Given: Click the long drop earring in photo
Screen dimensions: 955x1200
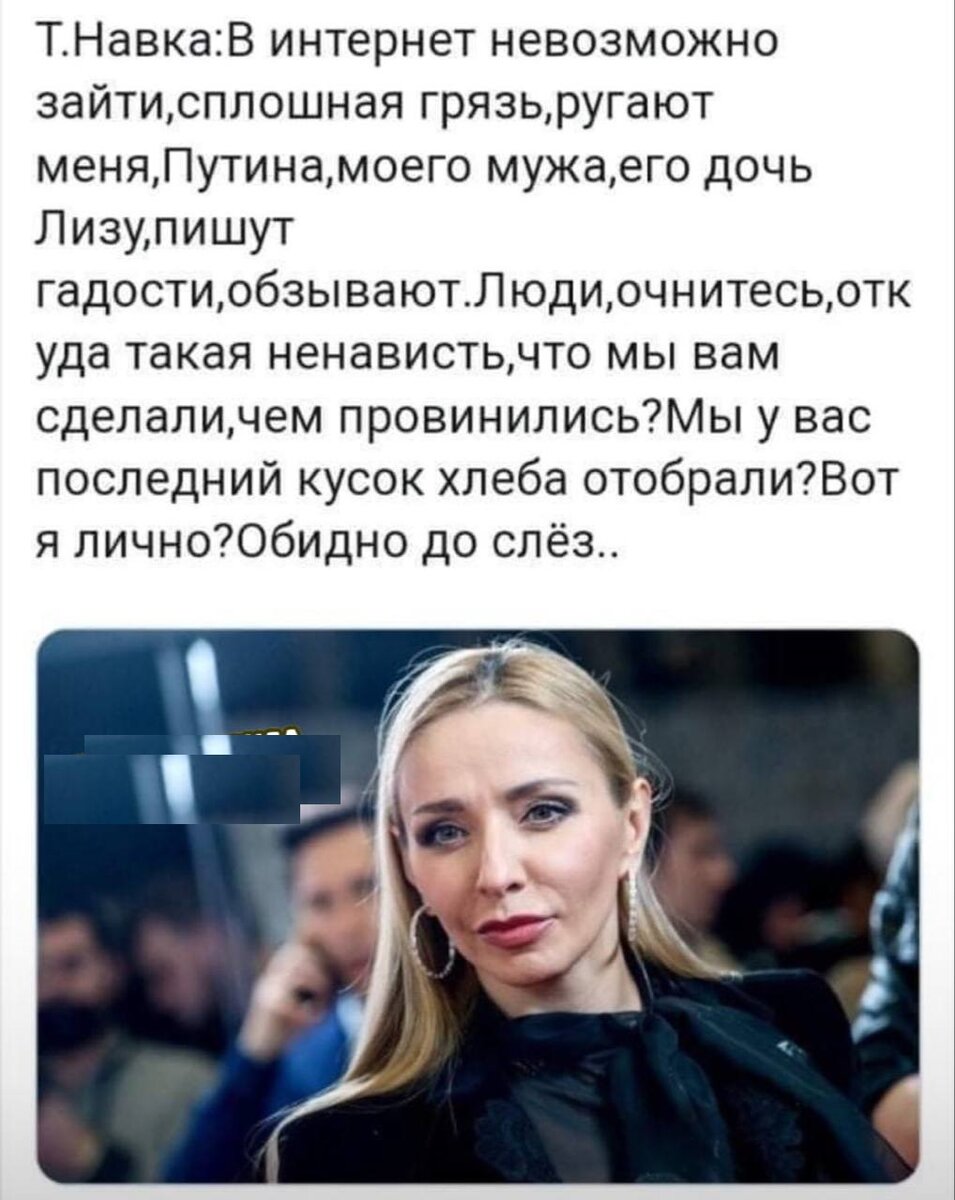Looking at the screenshot, I should pyautogui.click(x=632, y=905).
